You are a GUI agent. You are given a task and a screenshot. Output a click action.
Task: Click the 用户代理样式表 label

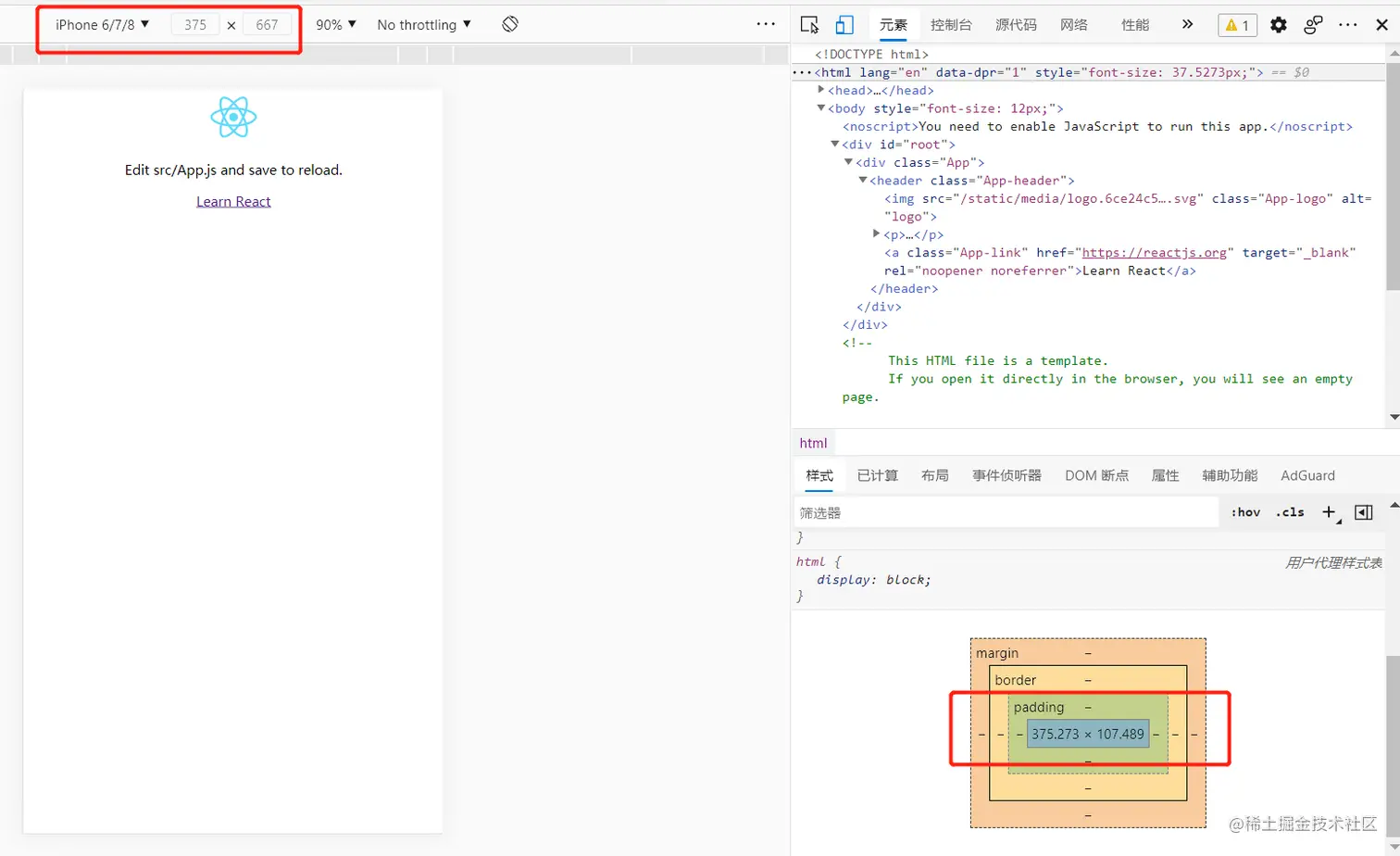(x=1332, y=562)
